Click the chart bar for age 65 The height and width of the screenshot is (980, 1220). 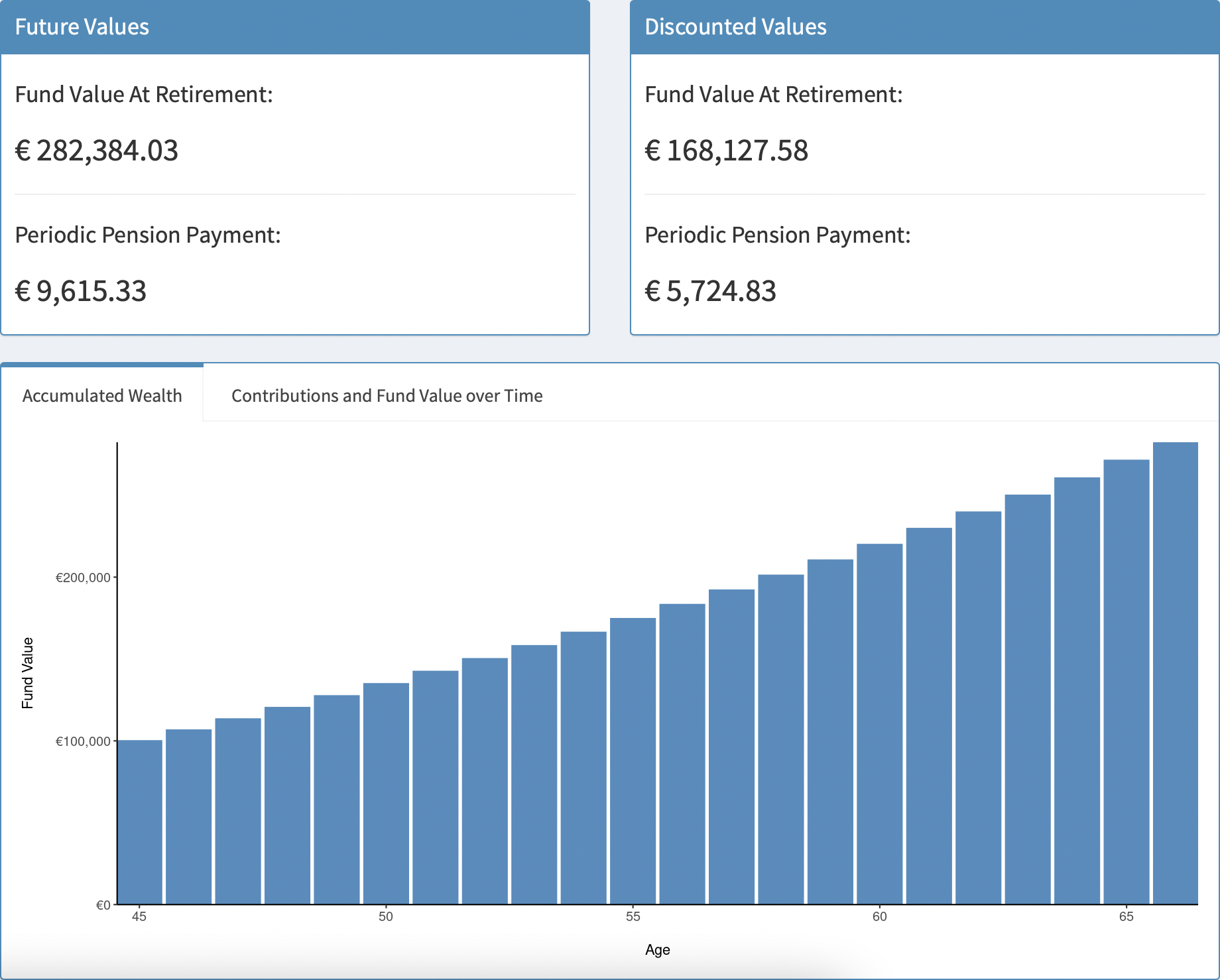pyautogui.click(x=1126, y=682)
